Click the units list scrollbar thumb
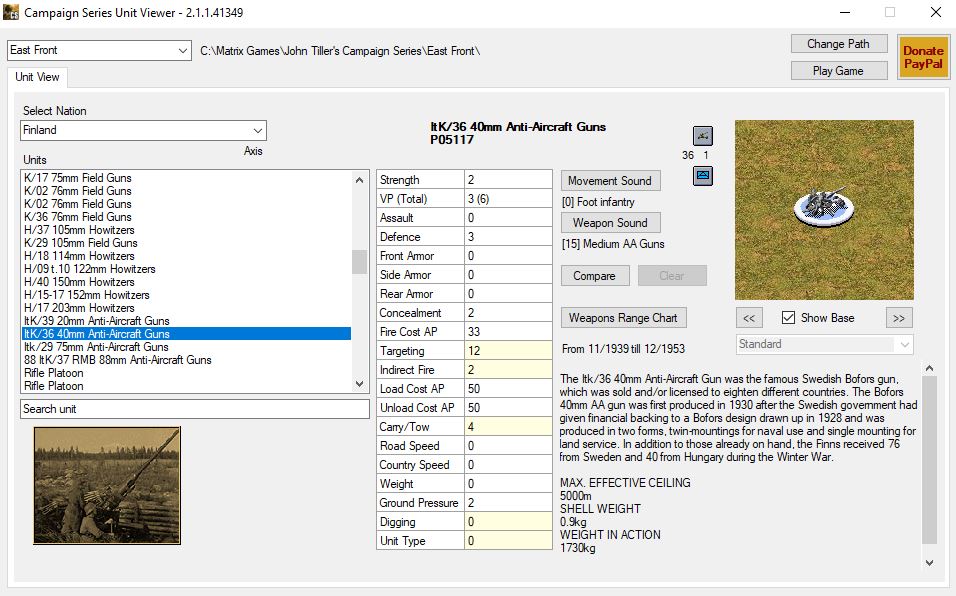The image size is (956, 596). pos(360,262)
